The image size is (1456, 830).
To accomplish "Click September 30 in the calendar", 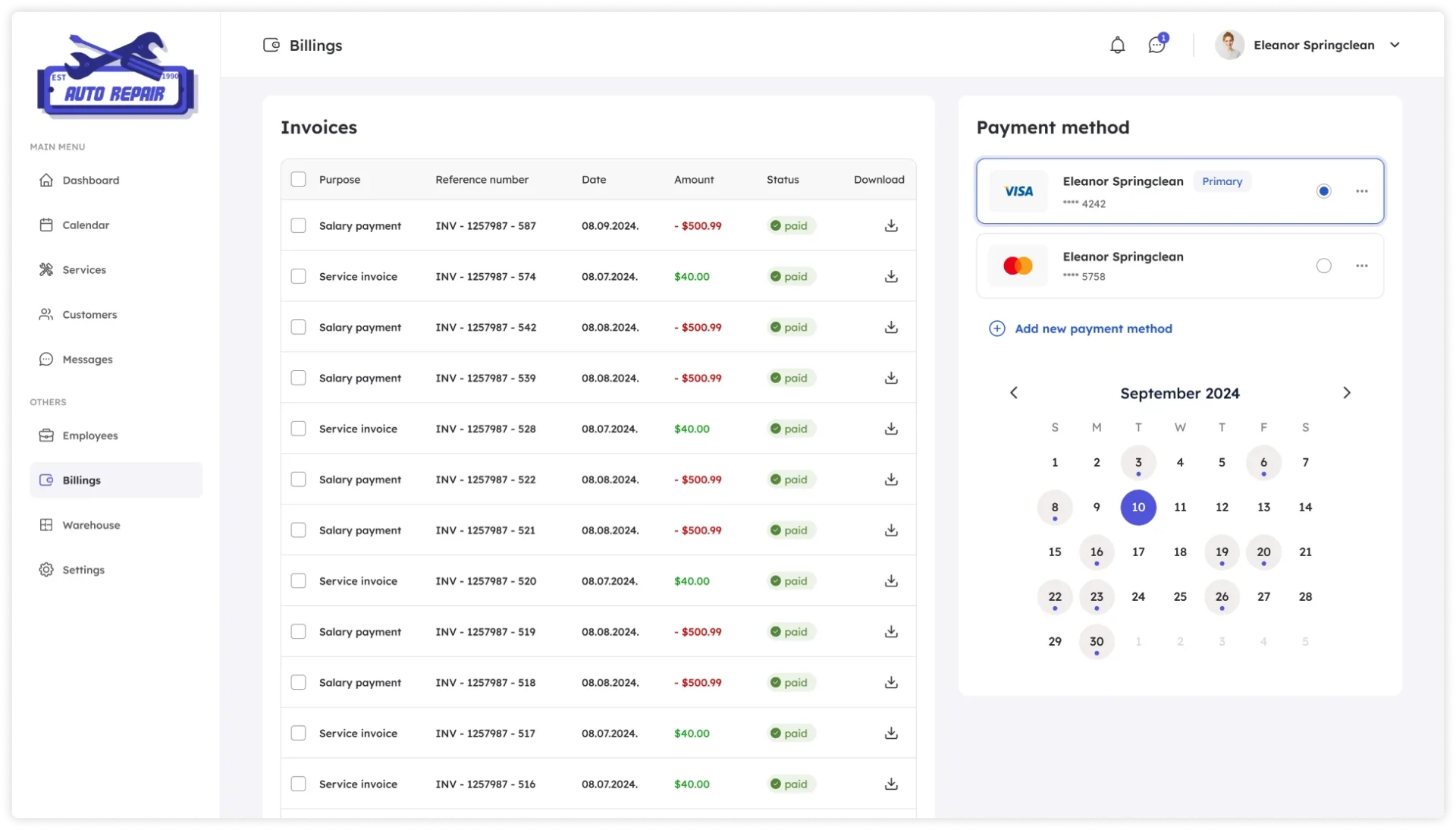I will click(1097, 642).
